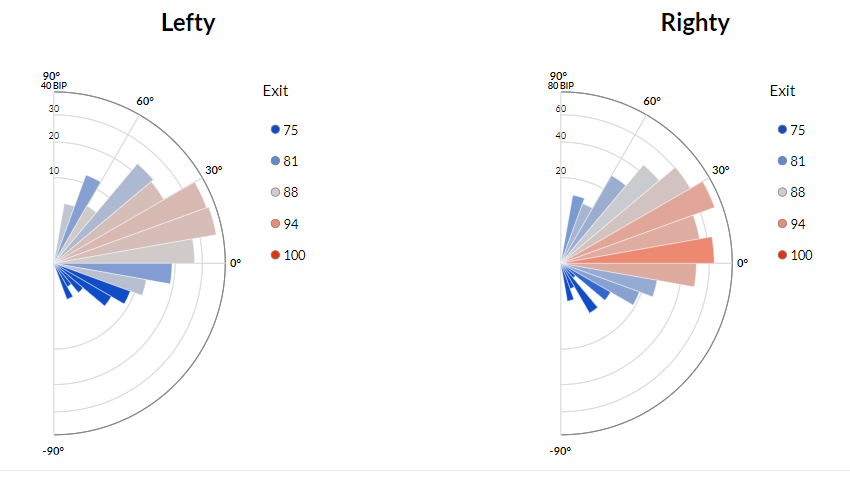The width and height of the screenshot is (850, 488).
Task: Select the red 100 dot in Lefty legend
Action: (x=275, y=255)
